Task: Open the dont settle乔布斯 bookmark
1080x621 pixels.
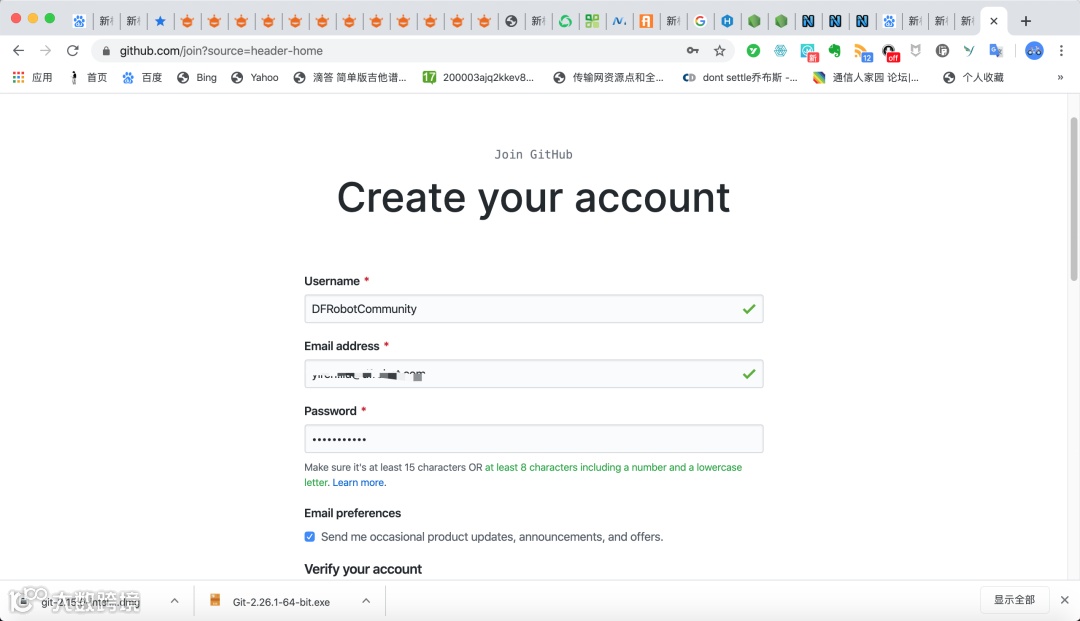Action: pos(740,77)
